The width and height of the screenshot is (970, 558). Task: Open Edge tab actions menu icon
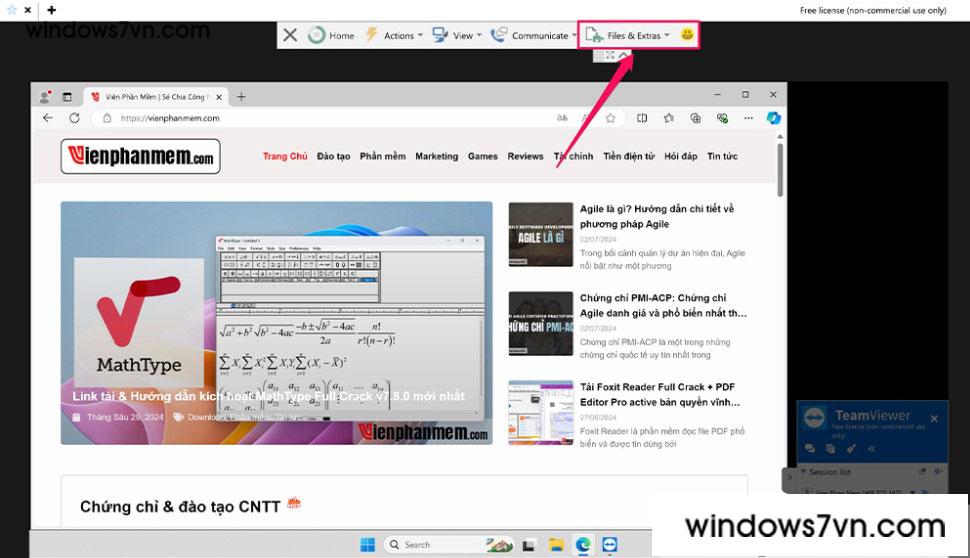pos(67,97)
